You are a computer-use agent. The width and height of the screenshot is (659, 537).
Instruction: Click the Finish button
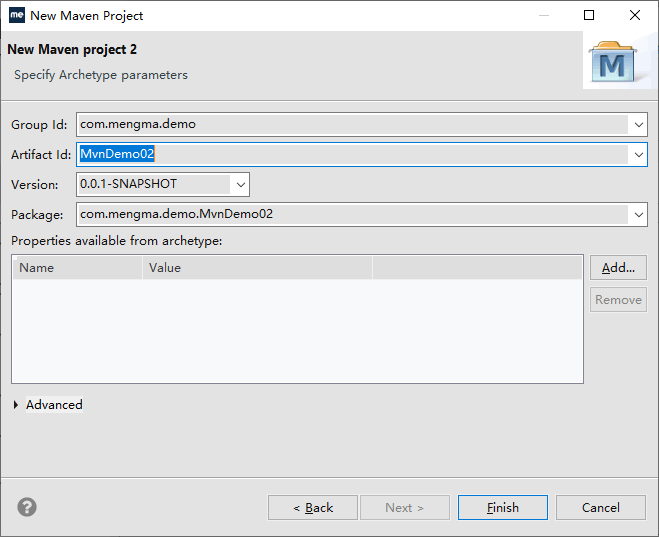[x=502, y=508]
